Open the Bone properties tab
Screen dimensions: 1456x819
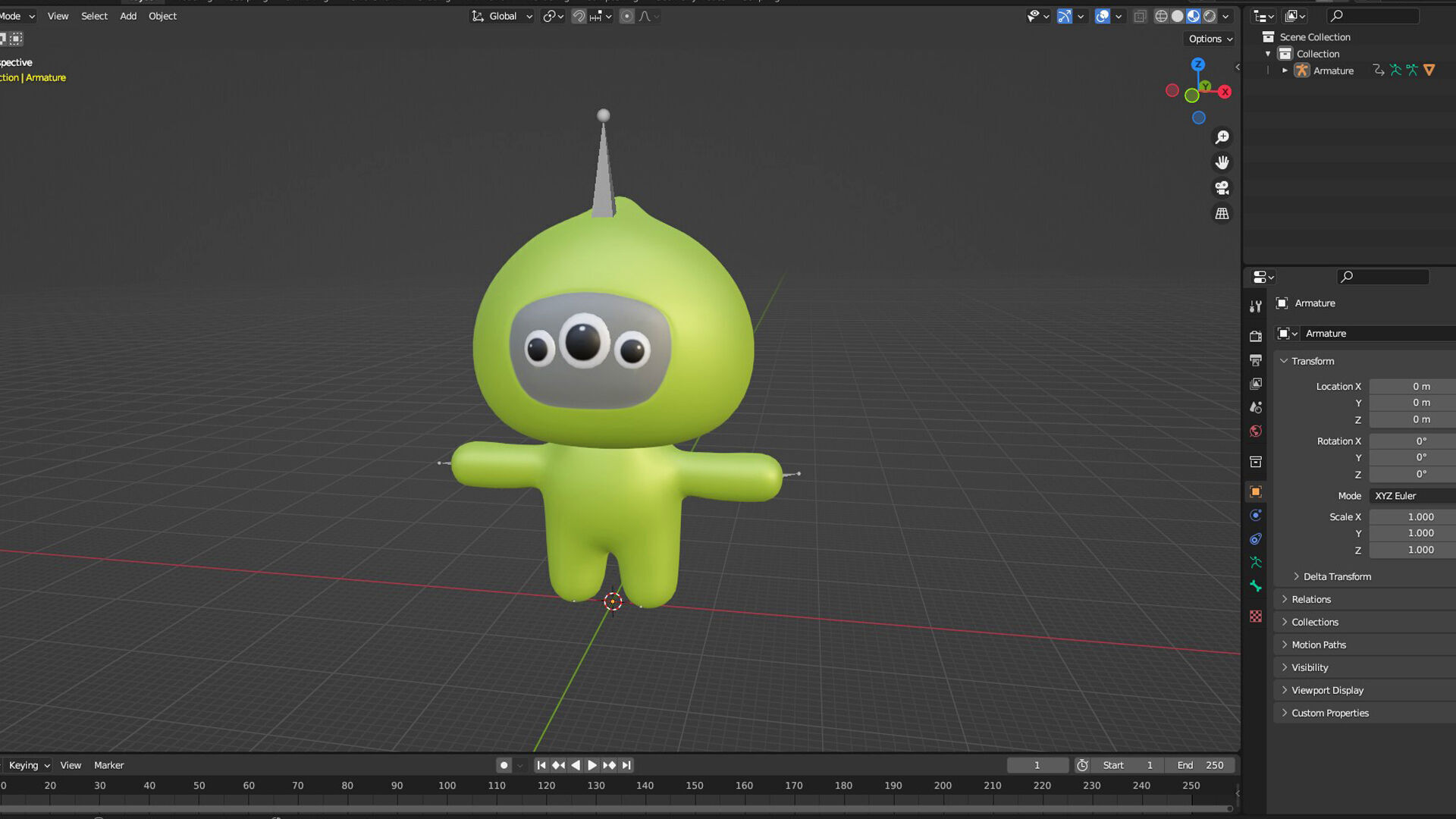(1256, 586)
